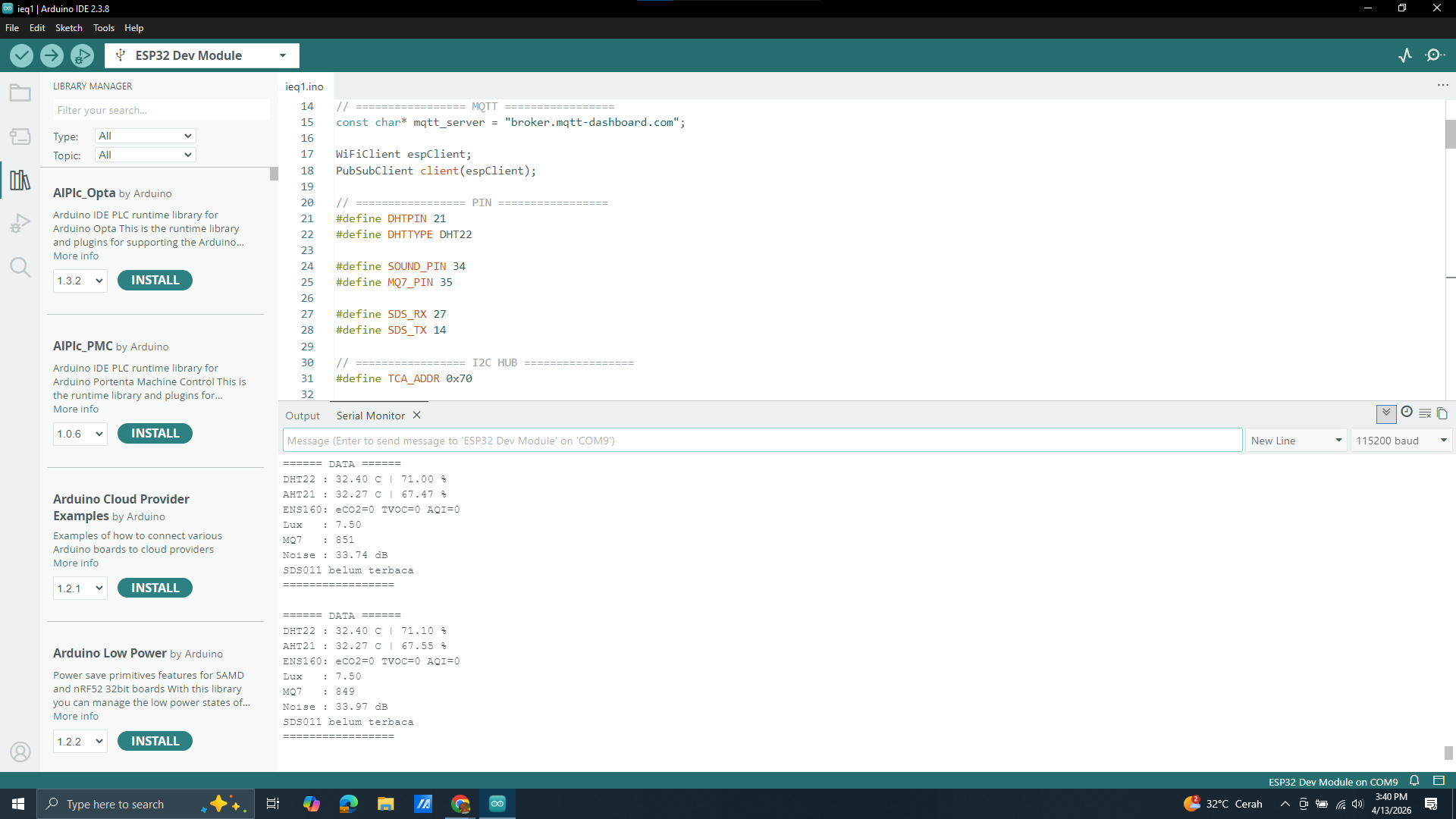The height and width of the screenshot is (819, 1456).
Task: Open Arduino Low Power version 1.2.2 dropdown
Action: coord(80,742)
